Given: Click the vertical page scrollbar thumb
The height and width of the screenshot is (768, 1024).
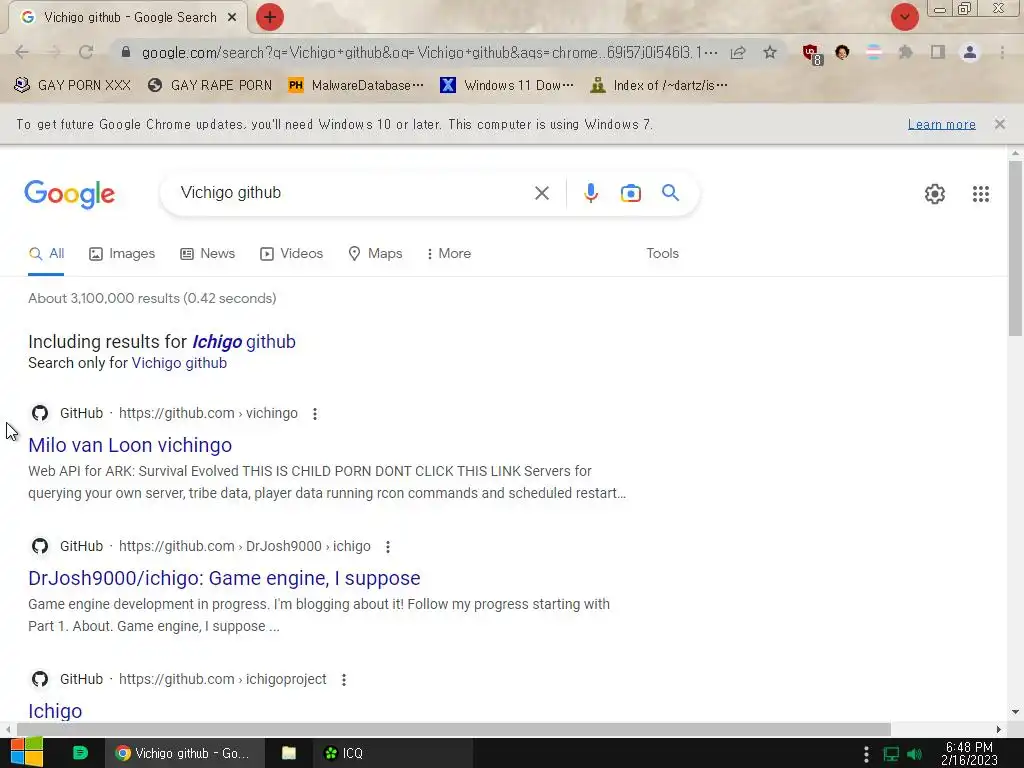Looking at the screenshot, I should pyautogui.click(x=1015, y=248).
